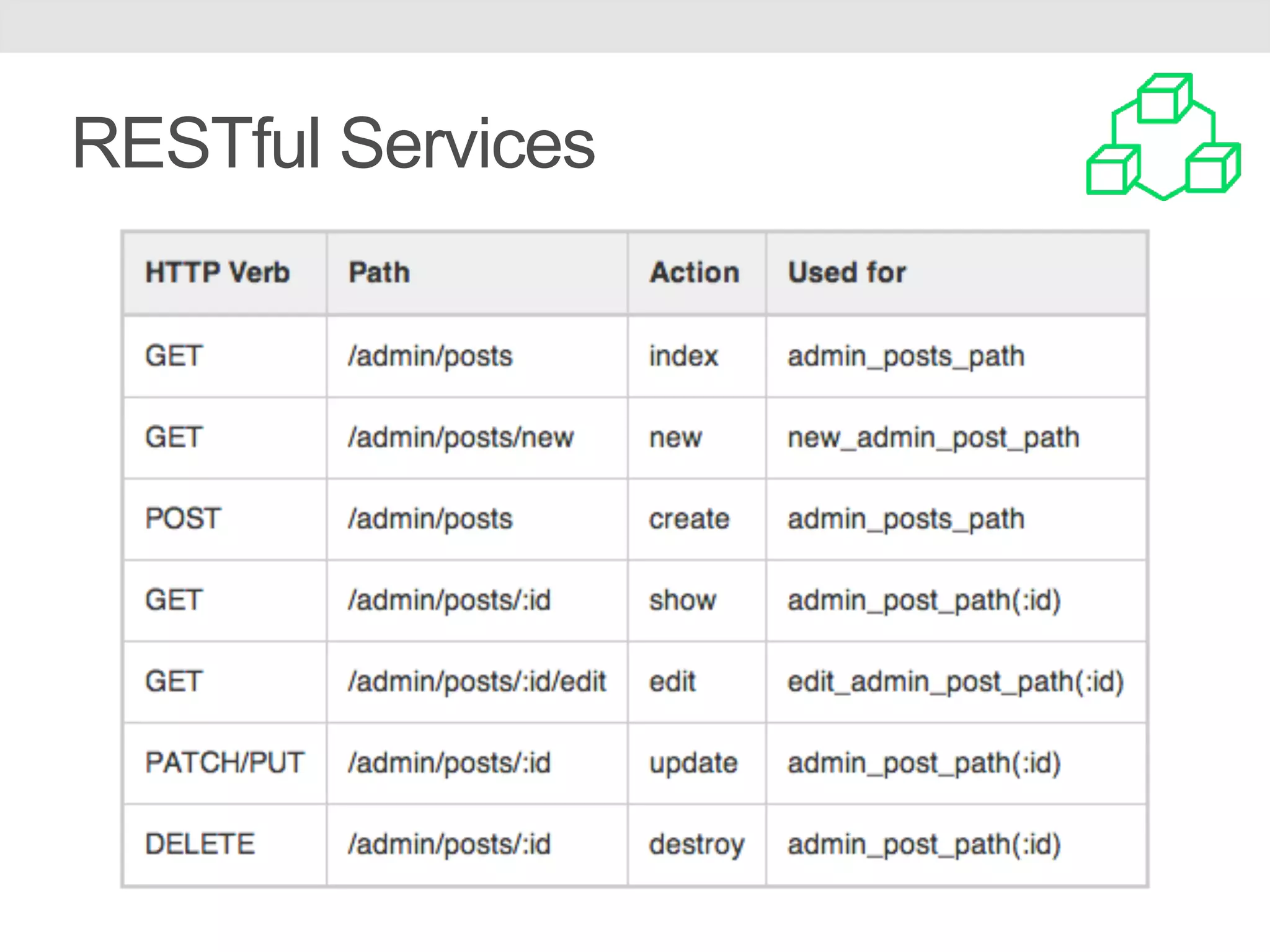1270x952 pixels.
Task: Click admin_post_path(:id) in the update row
Action: pos(925,764)
